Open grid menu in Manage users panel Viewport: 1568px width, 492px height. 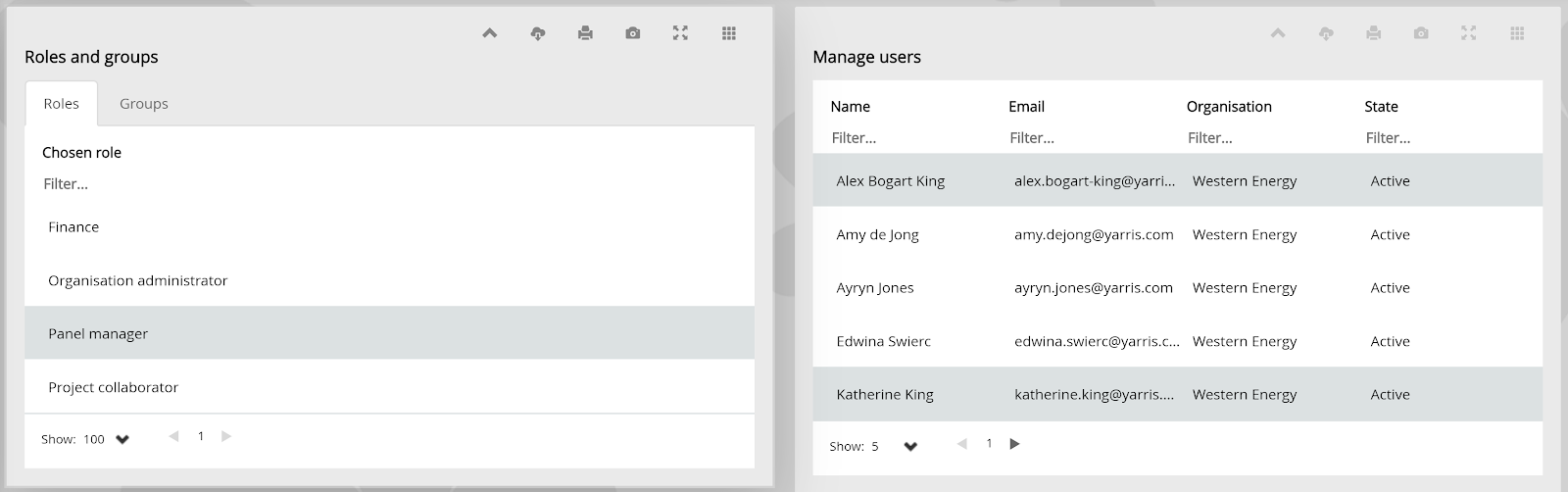pyautogui.click(x=1517, y=33)
